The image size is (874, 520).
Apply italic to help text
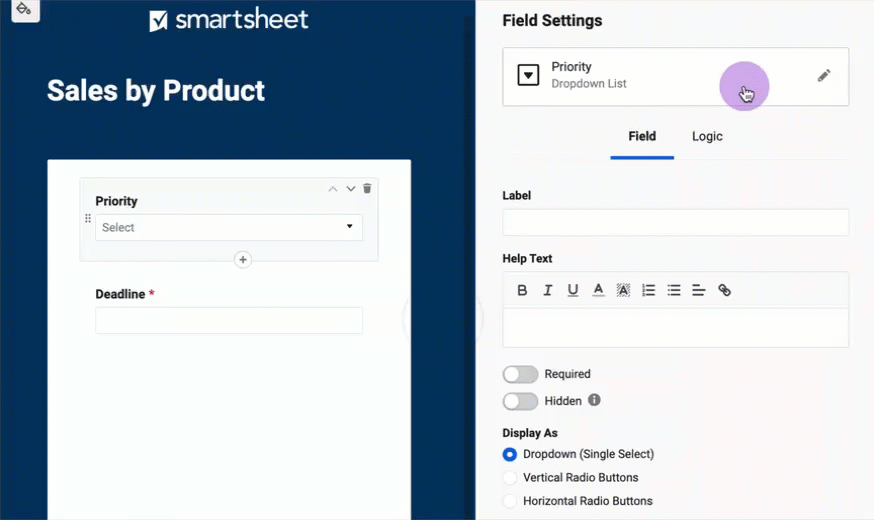pos(547,290)
